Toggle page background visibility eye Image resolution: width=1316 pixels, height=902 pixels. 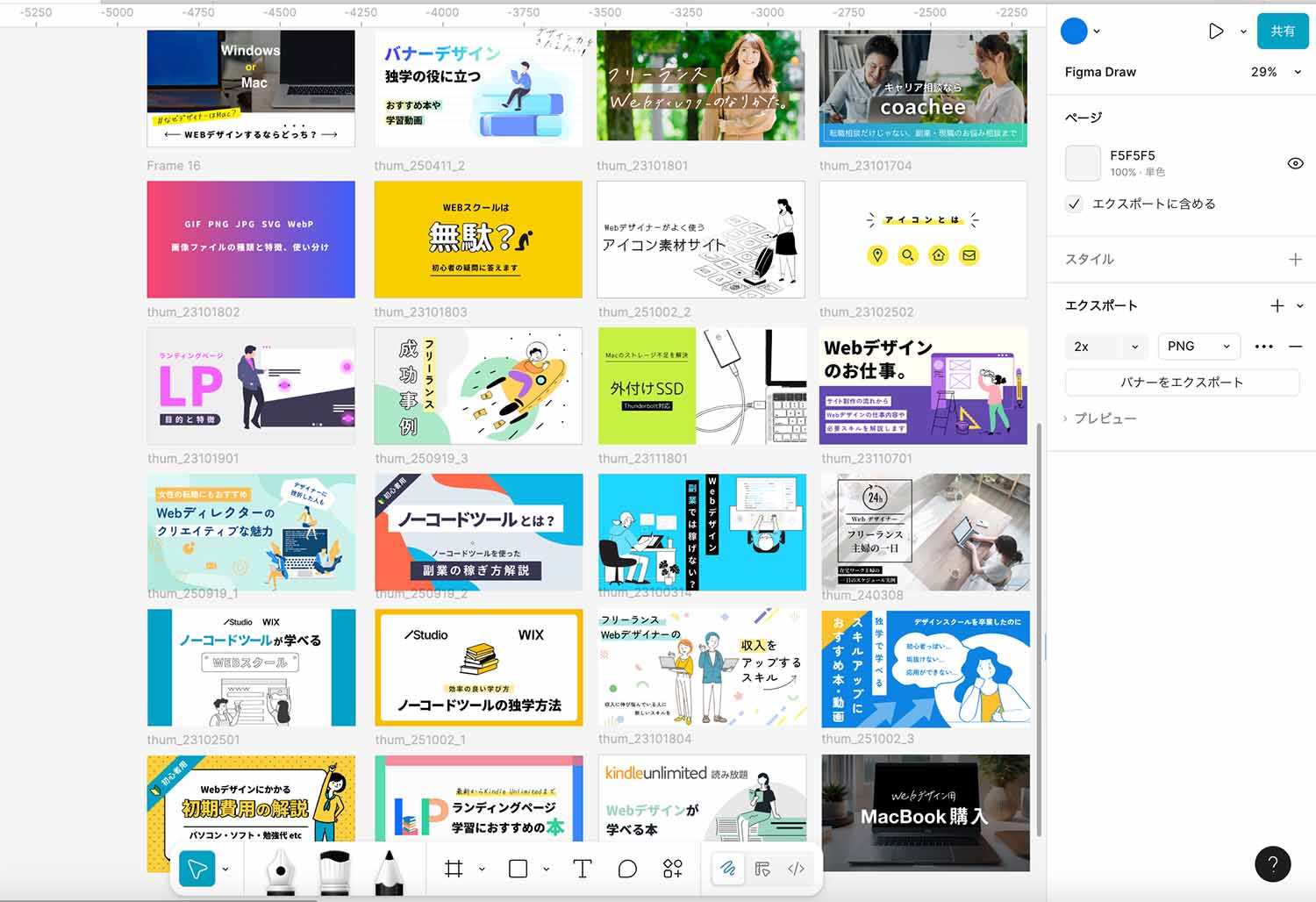[x=1295, y=163]
